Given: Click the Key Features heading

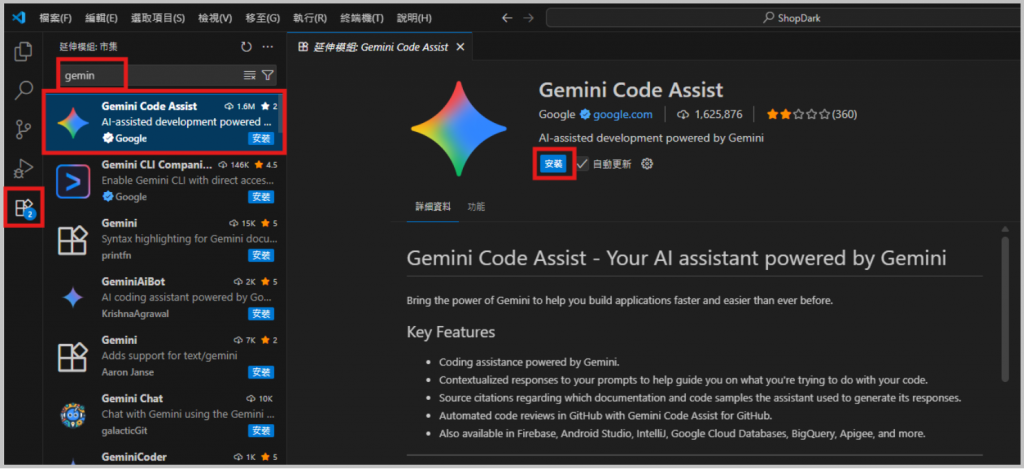Looking at the screenshot, I should click(451, 332).
